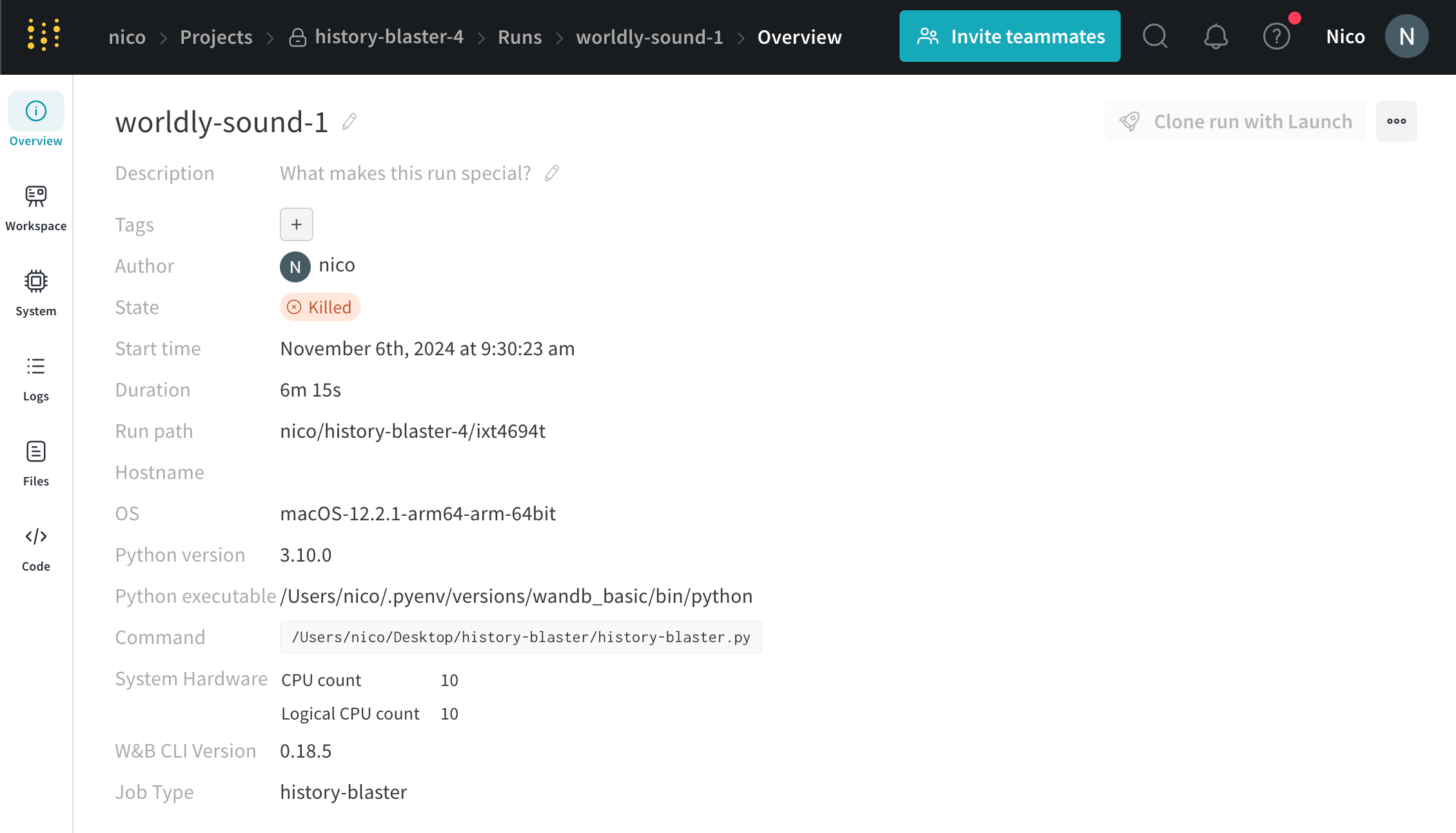The height and width of the screenshot is (833, 1456).
Task: Add a tag with plus button
Action: click(x=296, y=224)
